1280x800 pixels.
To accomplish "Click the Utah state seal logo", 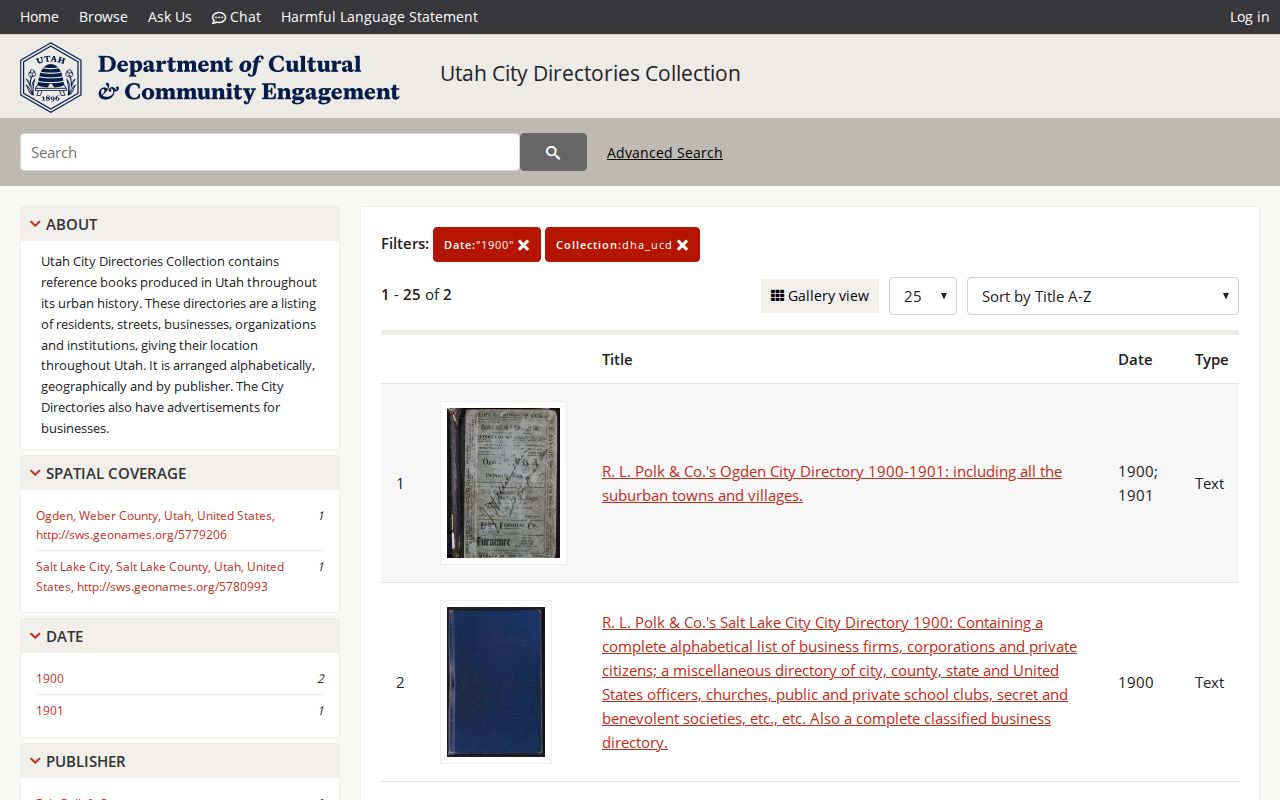I will pos(51,77).
